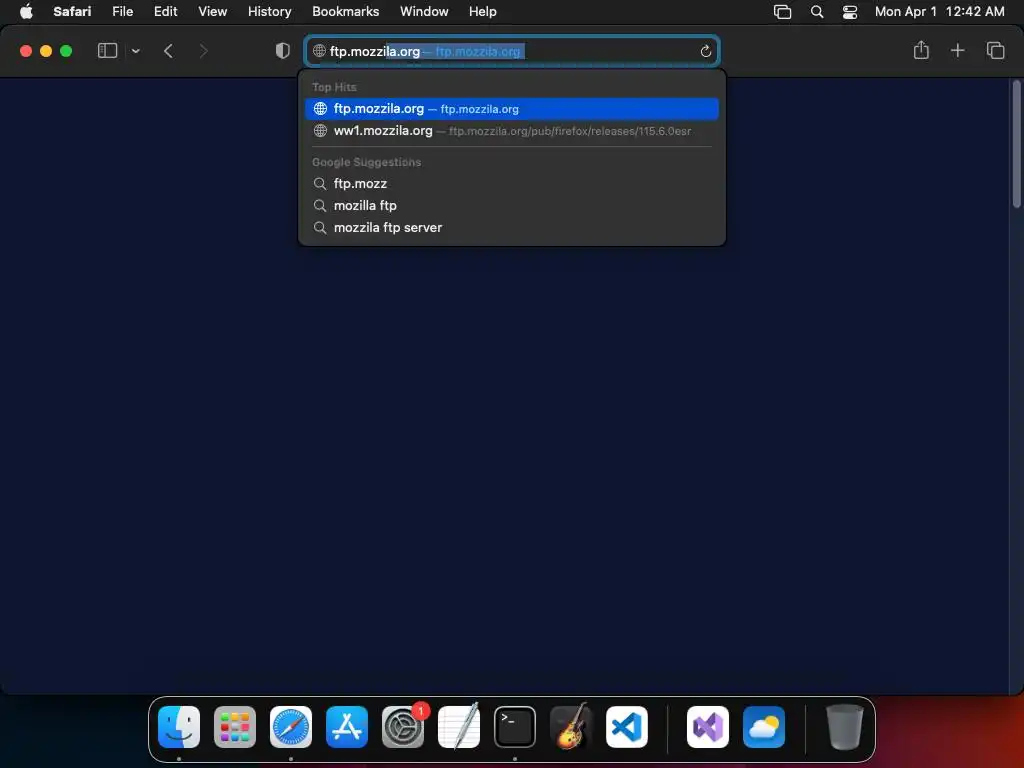Open the Privacy Report shield icon
The image size is (1024, 768).
pyautogui.click(x=283, y=51)
